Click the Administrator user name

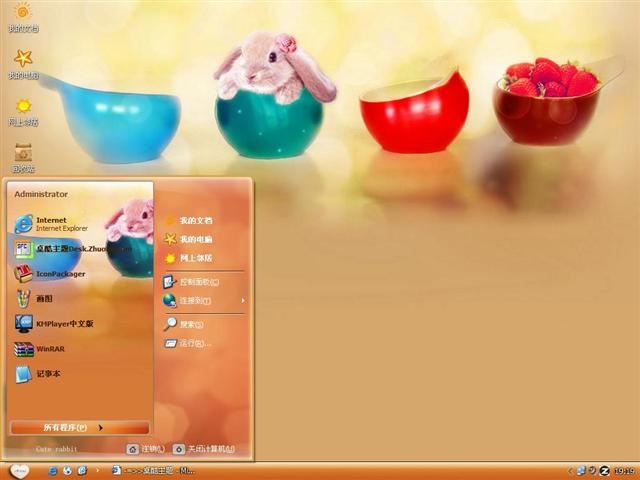pyautogui.click(x=41, y=194)
